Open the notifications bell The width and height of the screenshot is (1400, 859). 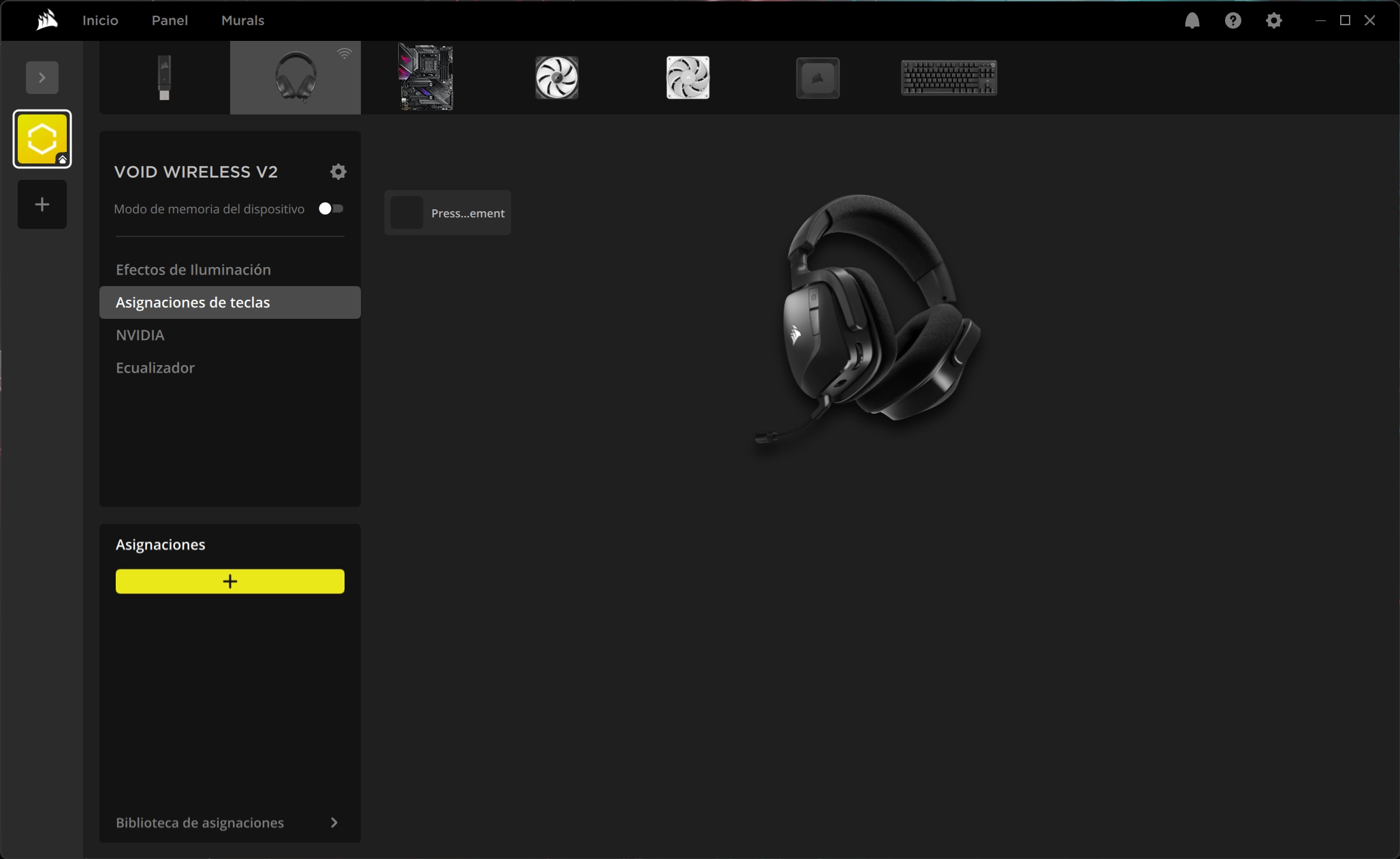point(1192,20)
